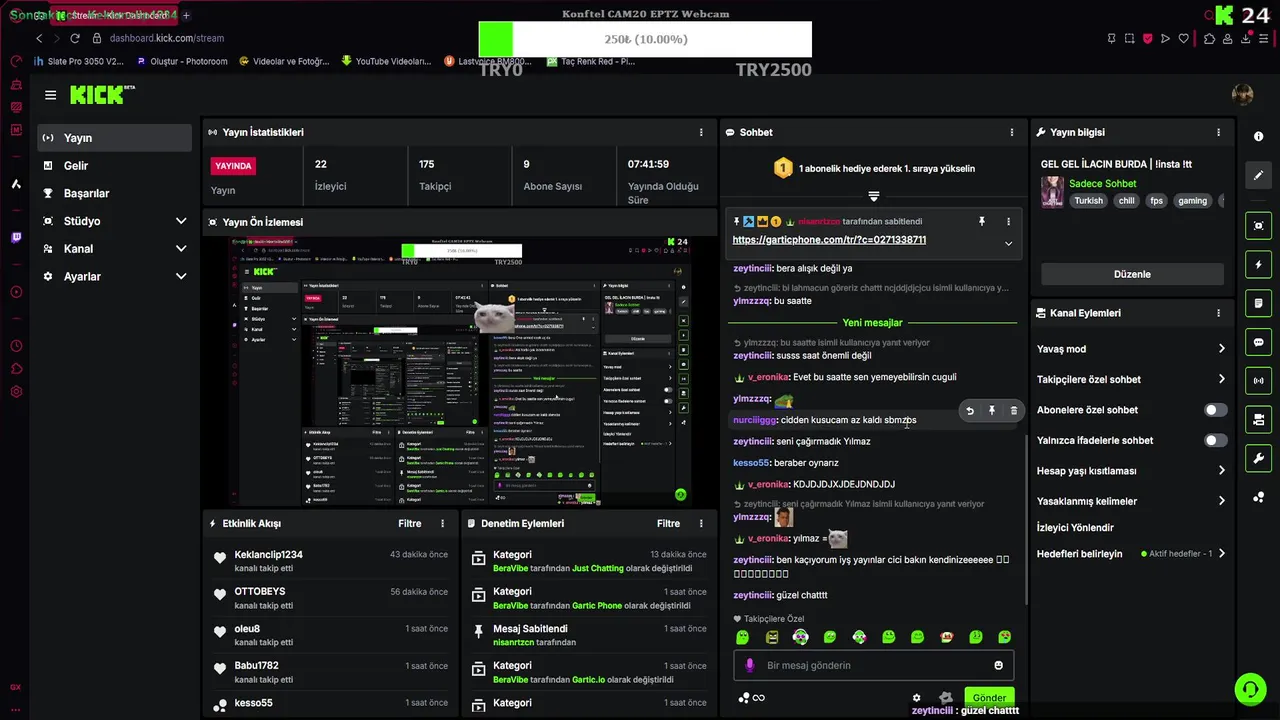Viewport: 1280px width, 720px height.
Task: Open the garticphone.com pinned link
Action: point(829,240)
